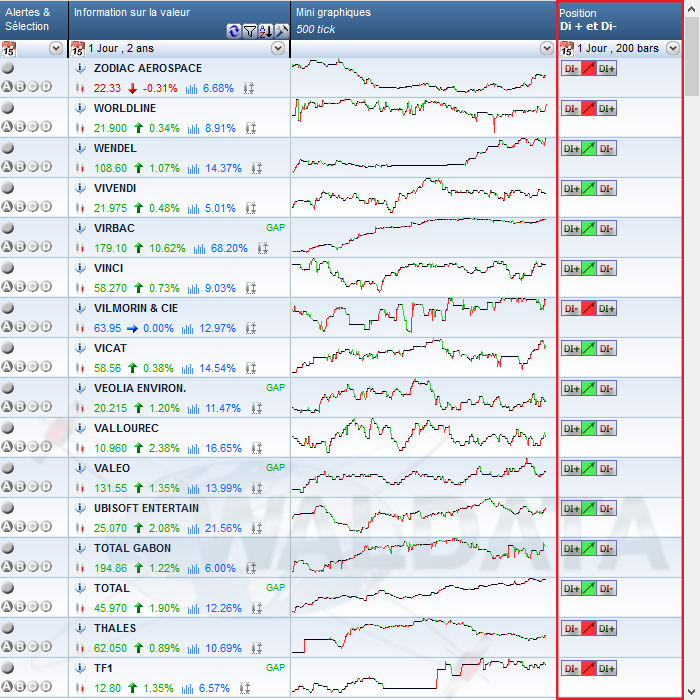Click the red DI indicator for THALES
Image resolution: width=700 pixels, height=700 pixels.
(589, 629)
